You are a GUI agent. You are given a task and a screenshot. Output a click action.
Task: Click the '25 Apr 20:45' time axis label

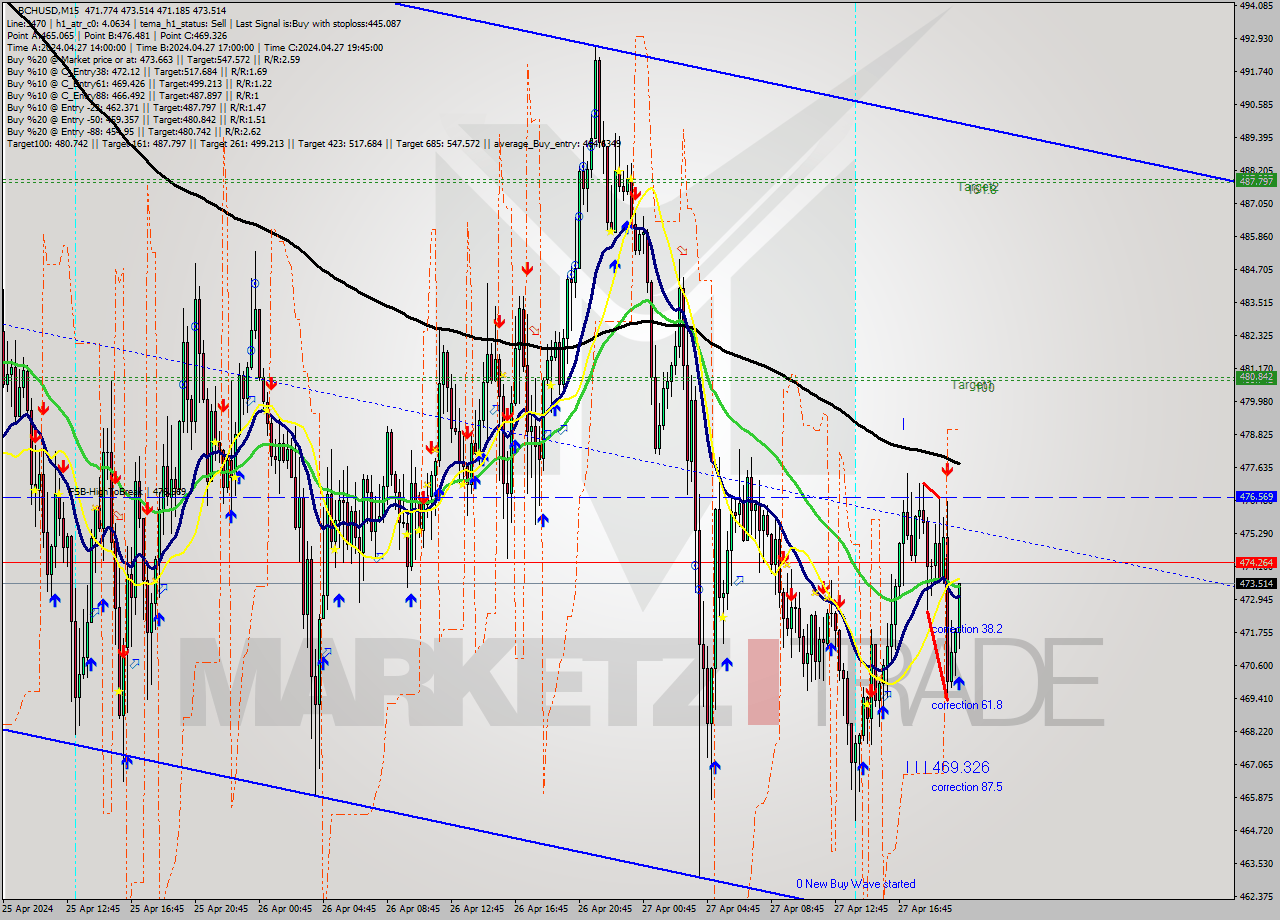(222, 909)
